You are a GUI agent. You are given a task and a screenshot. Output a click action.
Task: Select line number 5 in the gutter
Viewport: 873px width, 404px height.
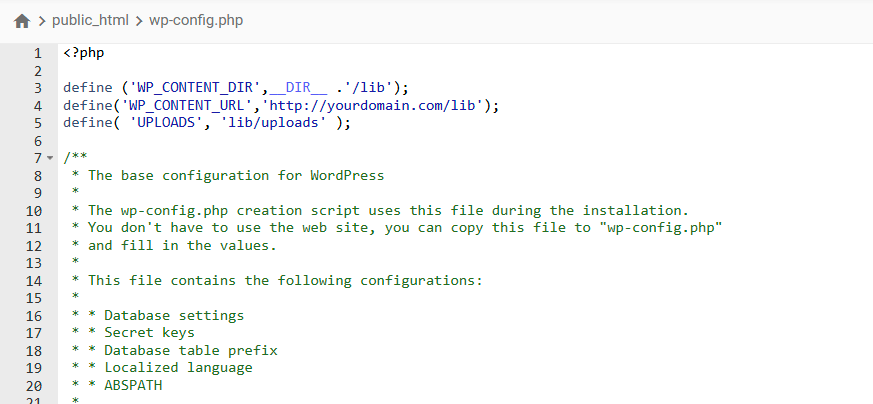pos(37,123)
